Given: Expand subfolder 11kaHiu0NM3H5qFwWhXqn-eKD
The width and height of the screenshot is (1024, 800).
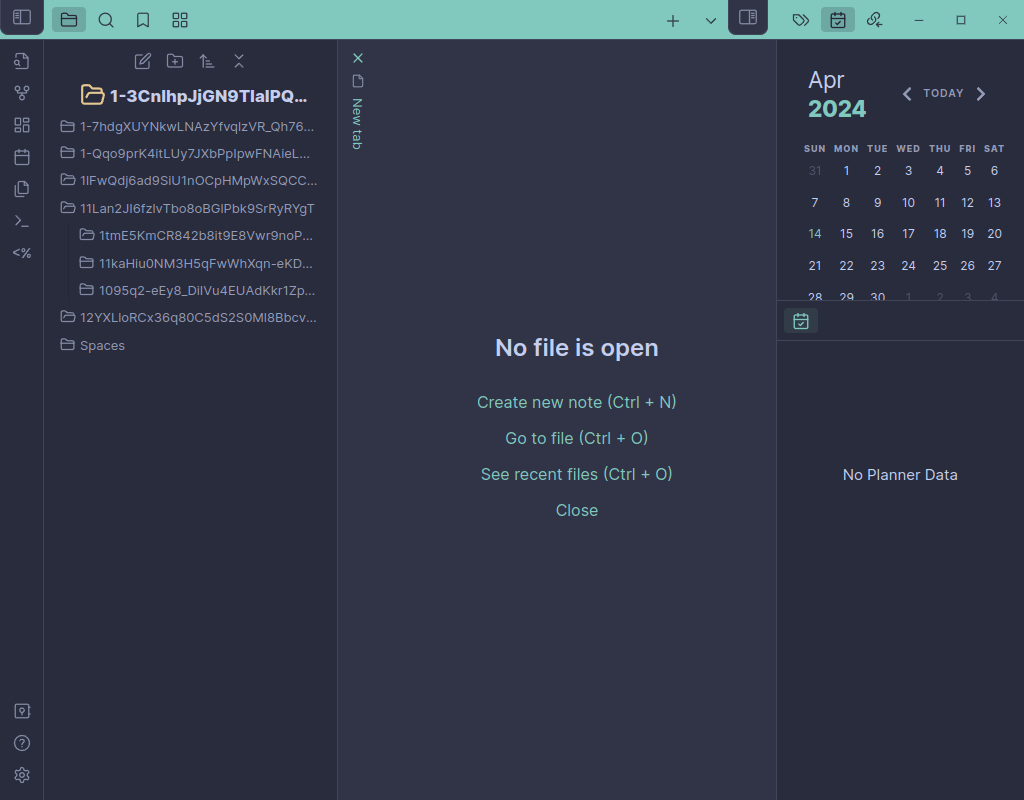Looking at the screenshot, I should pyautogui.click(x=197, y=263).
